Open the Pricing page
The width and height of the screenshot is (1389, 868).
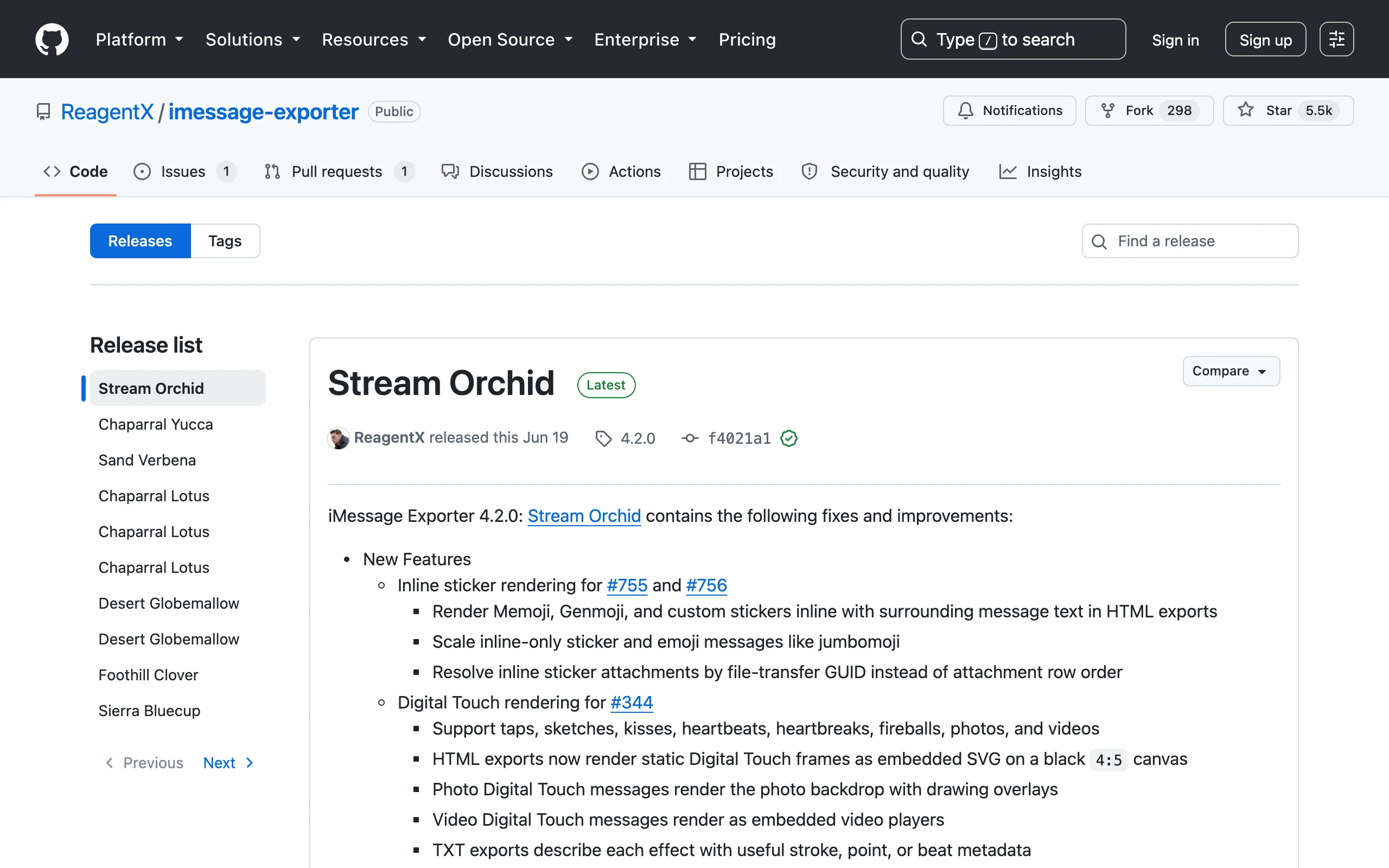(x=747, y=39)
